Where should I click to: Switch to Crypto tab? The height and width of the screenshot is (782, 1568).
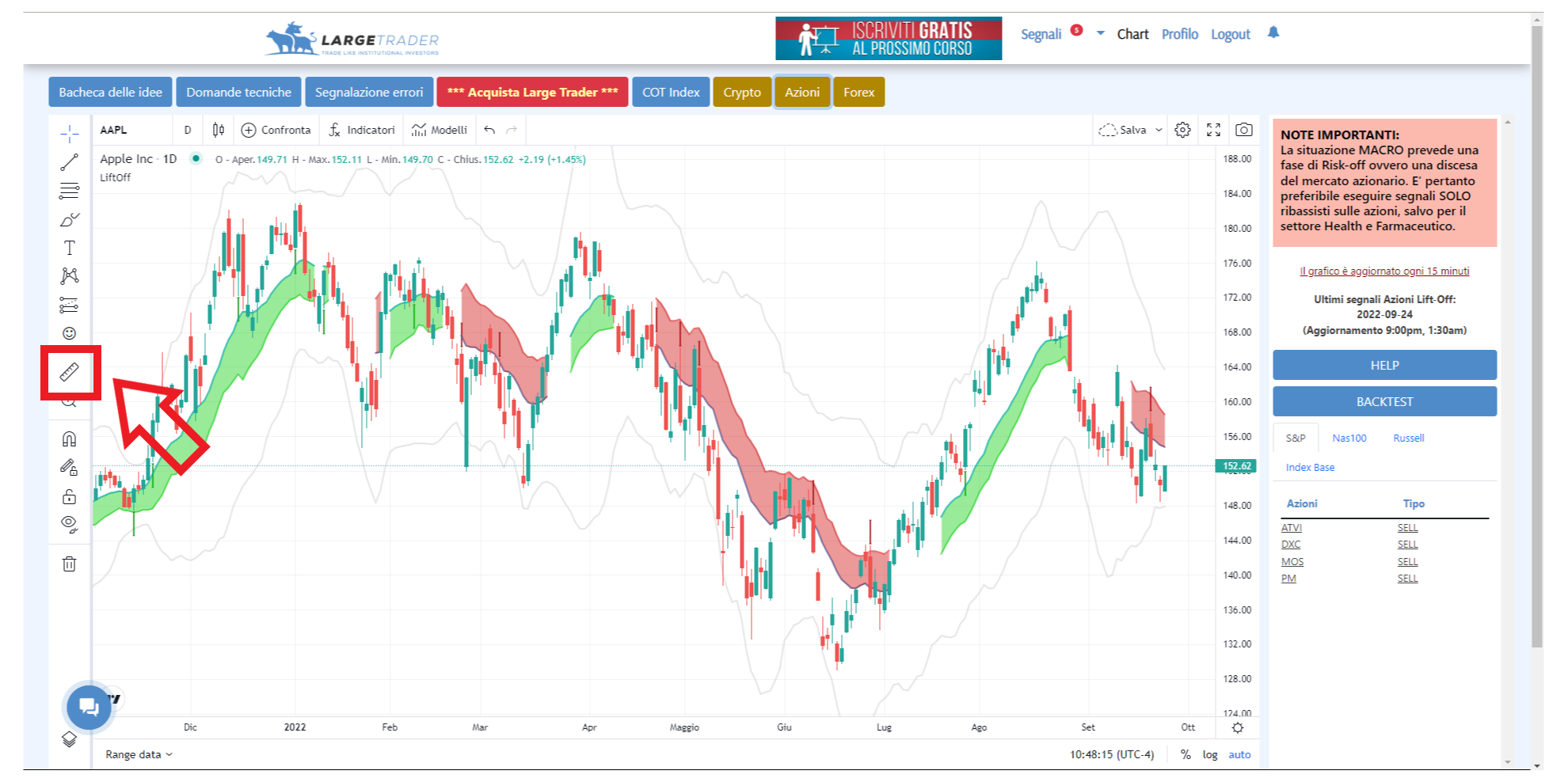point(741,92)
